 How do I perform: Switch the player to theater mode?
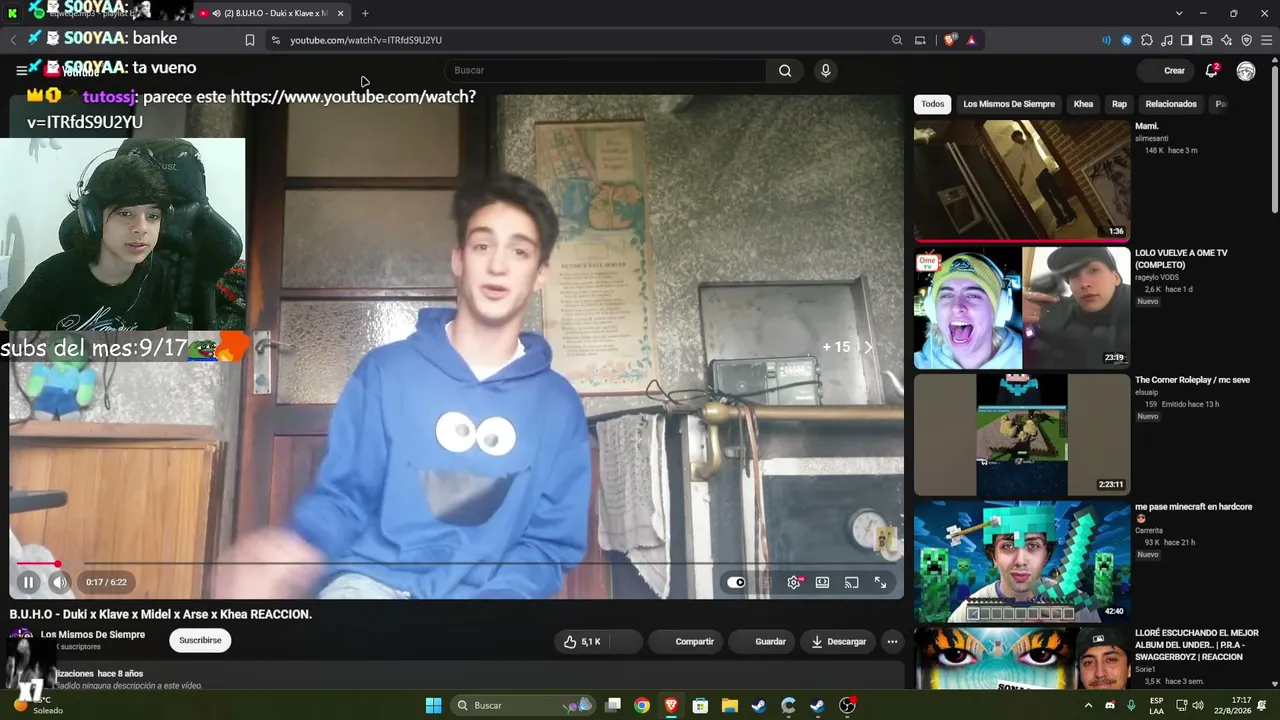tap(822, 582)
